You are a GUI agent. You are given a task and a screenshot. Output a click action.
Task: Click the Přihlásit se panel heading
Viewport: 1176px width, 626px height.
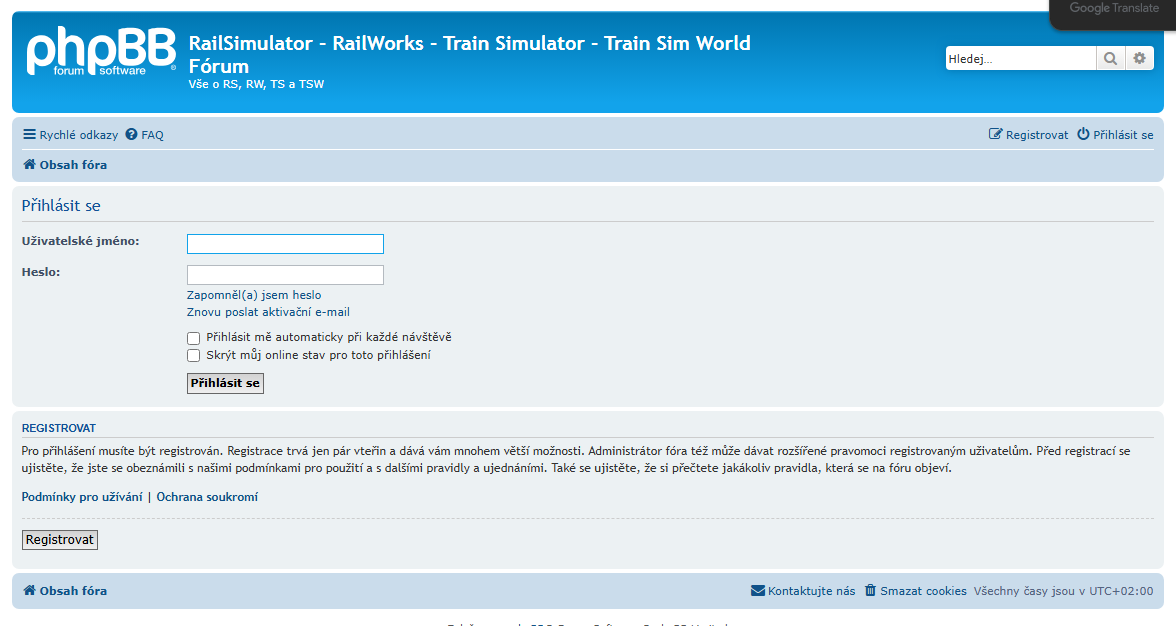click(x=61, y=205)
